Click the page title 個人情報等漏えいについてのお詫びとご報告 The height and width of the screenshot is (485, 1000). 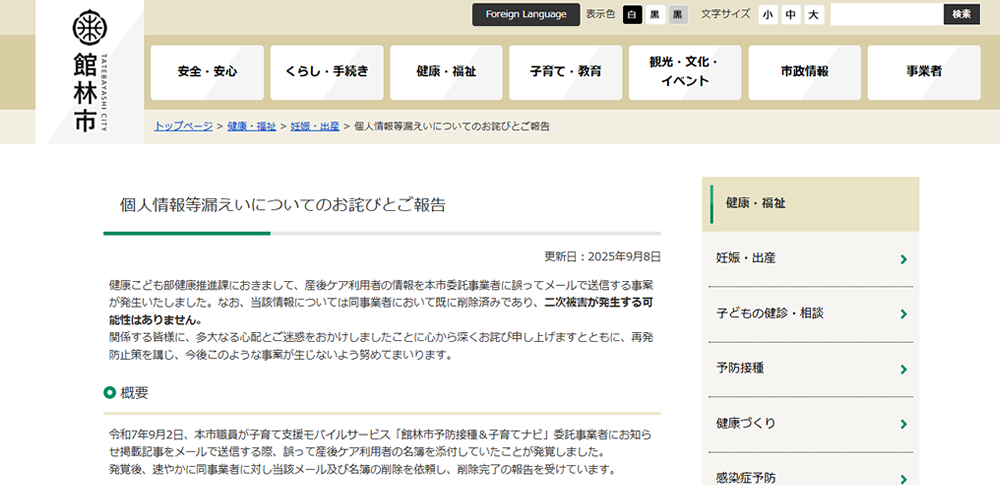pos(283,205)
